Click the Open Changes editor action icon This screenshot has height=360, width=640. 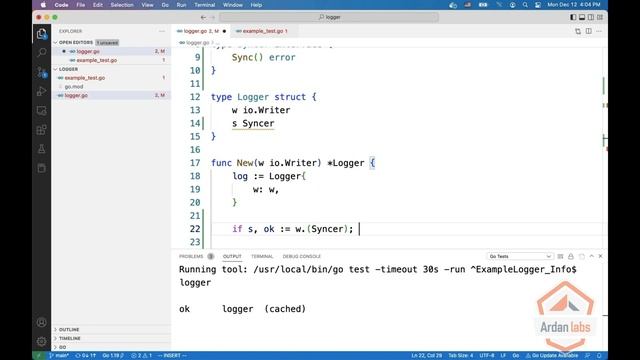[x=578, y=31]
